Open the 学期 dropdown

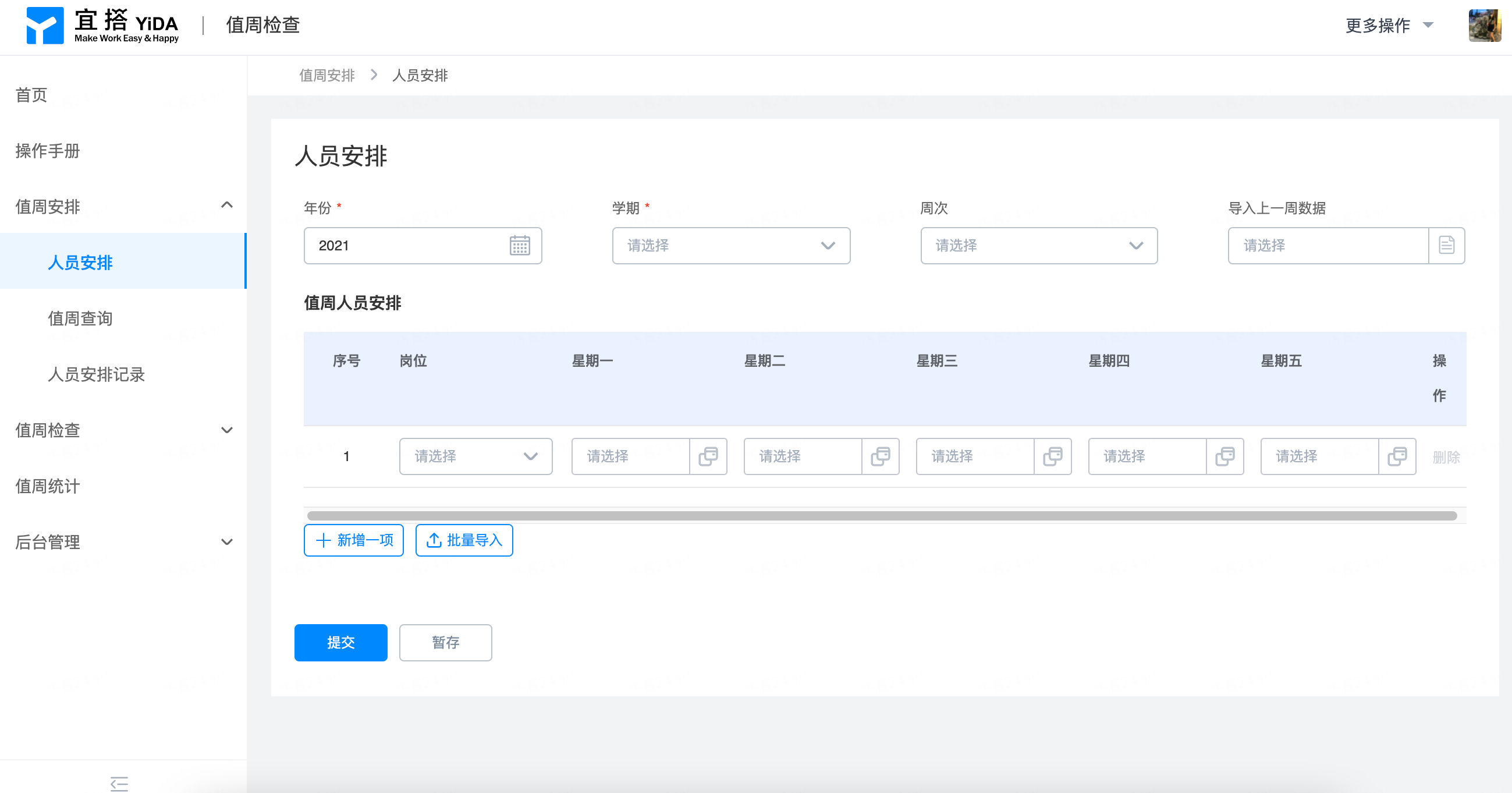731,246
